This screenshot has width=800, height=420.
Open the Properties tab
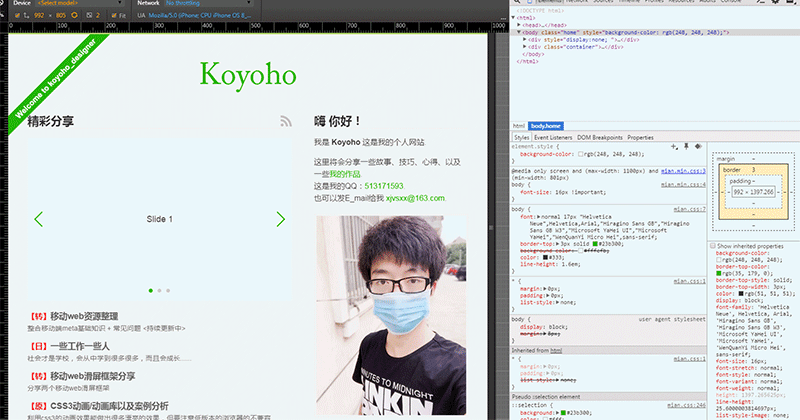[640, 137]
